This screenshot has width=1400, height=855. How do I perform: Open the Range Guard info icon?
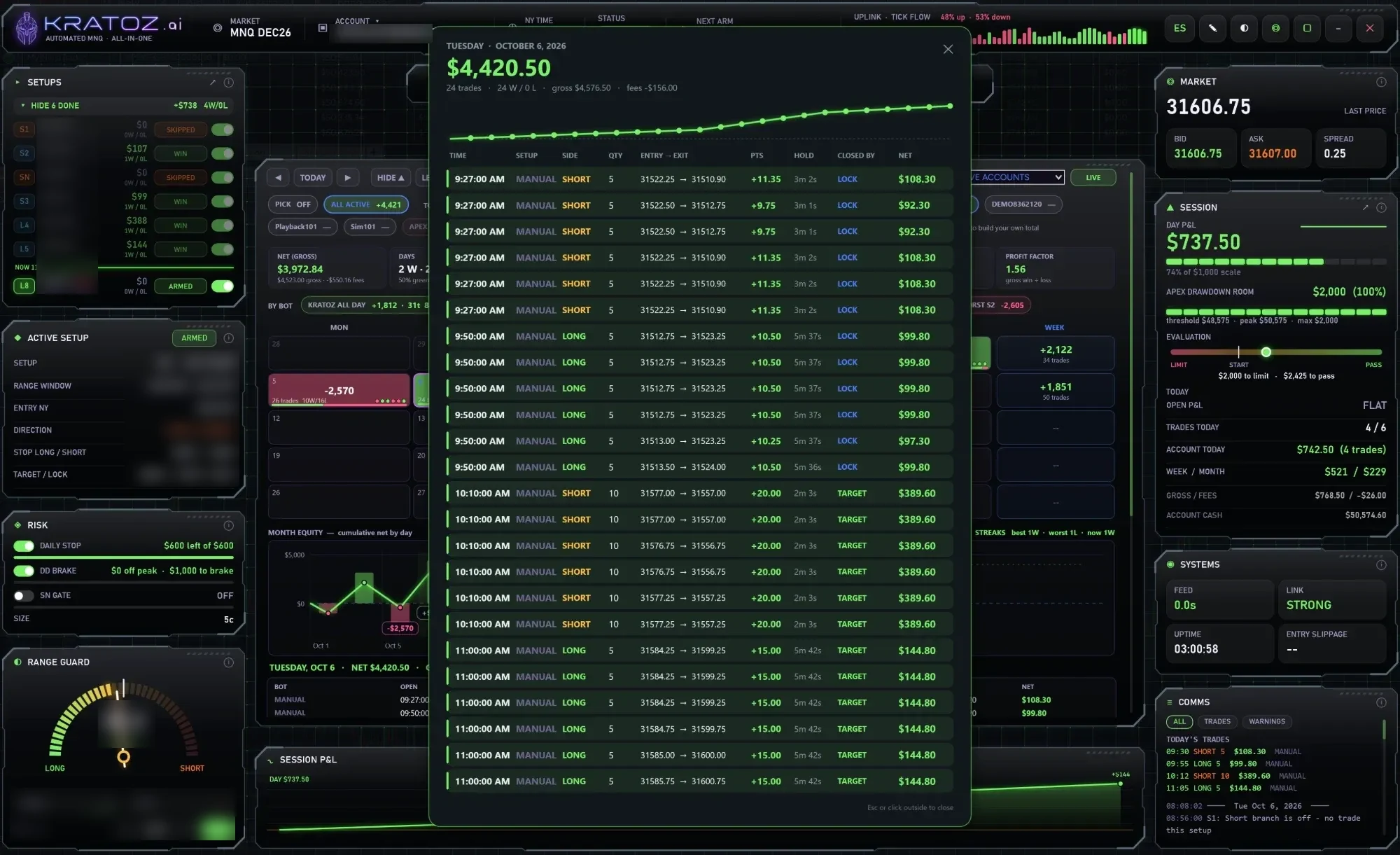click(x=228, y=662)
